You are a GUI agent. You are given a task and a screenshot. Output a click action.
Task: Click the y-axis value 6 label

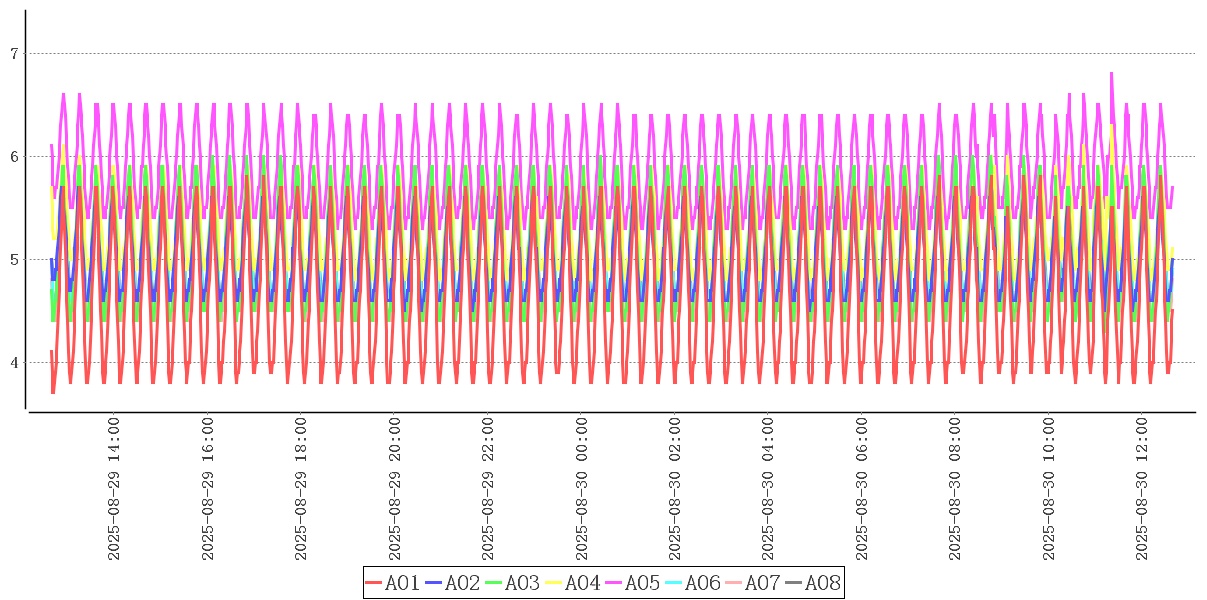tap(14, 157)
